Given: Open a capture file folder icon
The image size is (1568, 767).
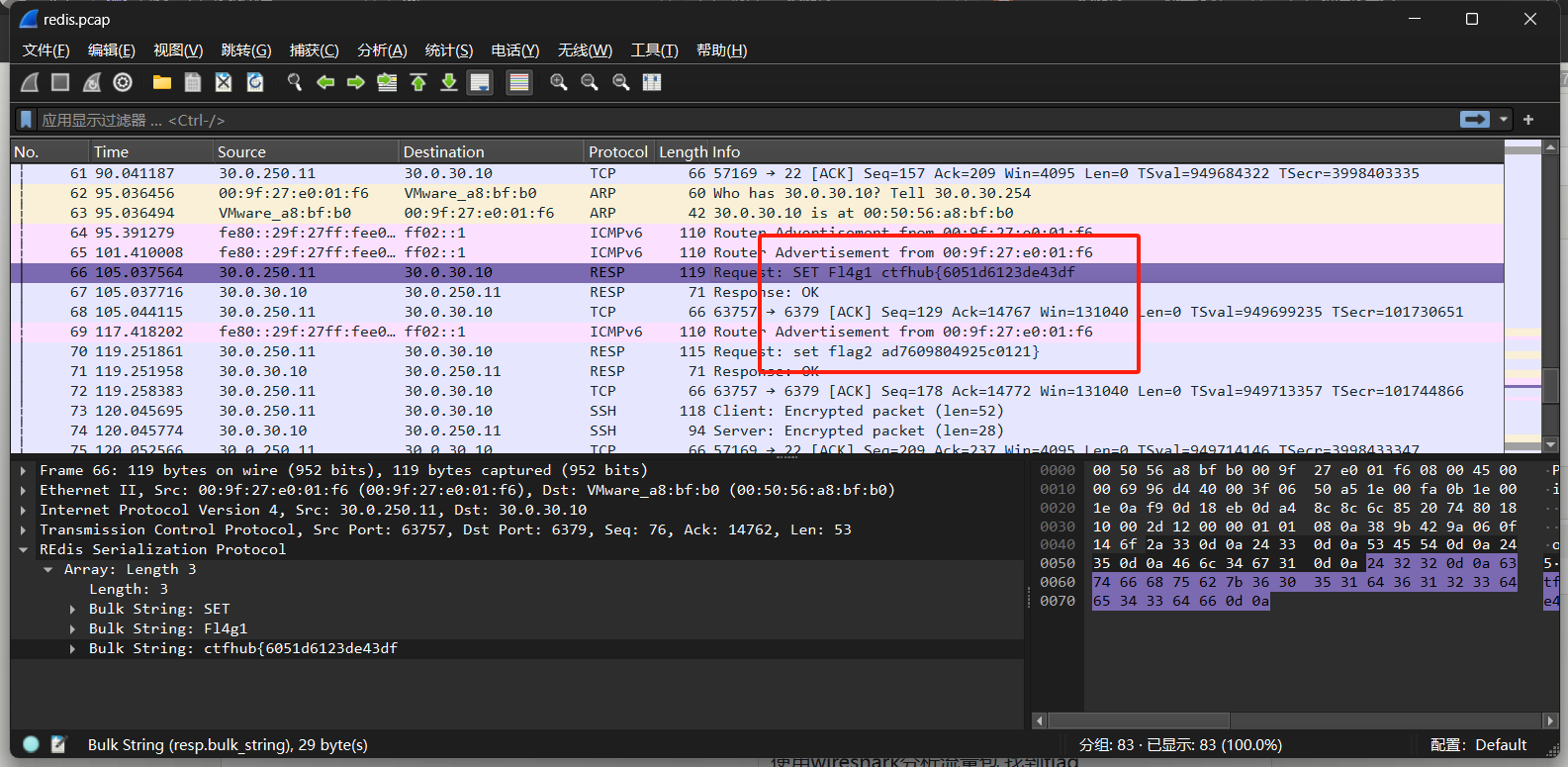Looking at the screenshot, I should [162, 82].
